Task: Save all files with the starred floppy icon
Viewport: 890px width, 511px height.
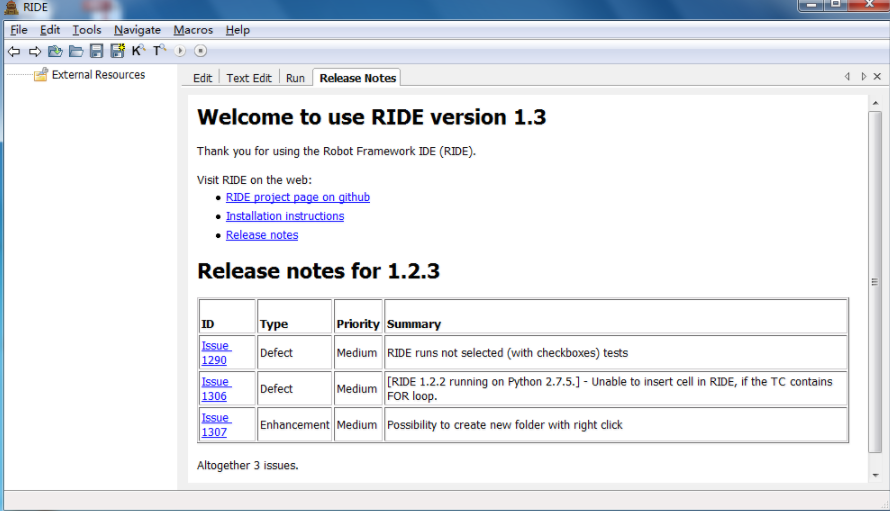Action: point(117,51)
